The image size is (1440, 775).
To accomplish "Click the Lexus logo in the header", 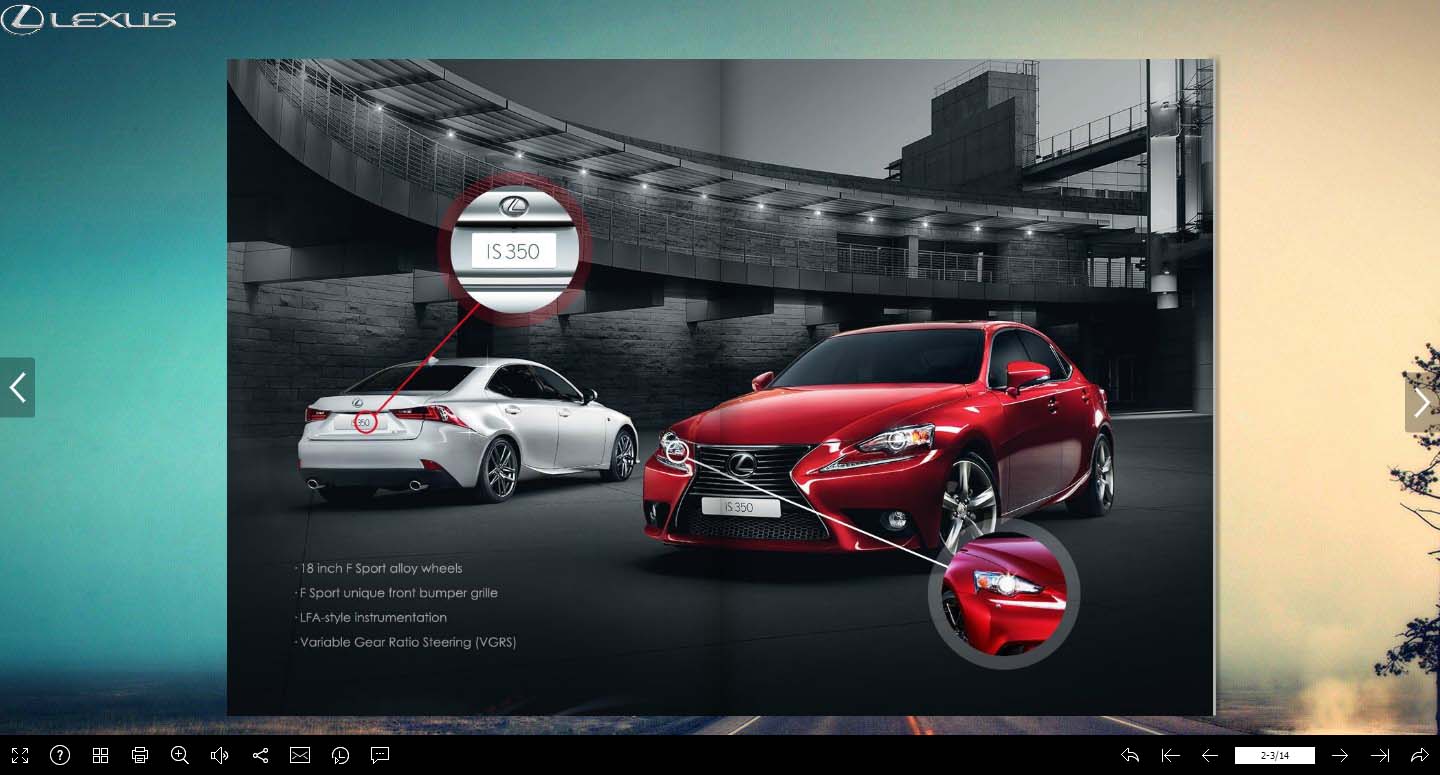I will pos(88,18).
